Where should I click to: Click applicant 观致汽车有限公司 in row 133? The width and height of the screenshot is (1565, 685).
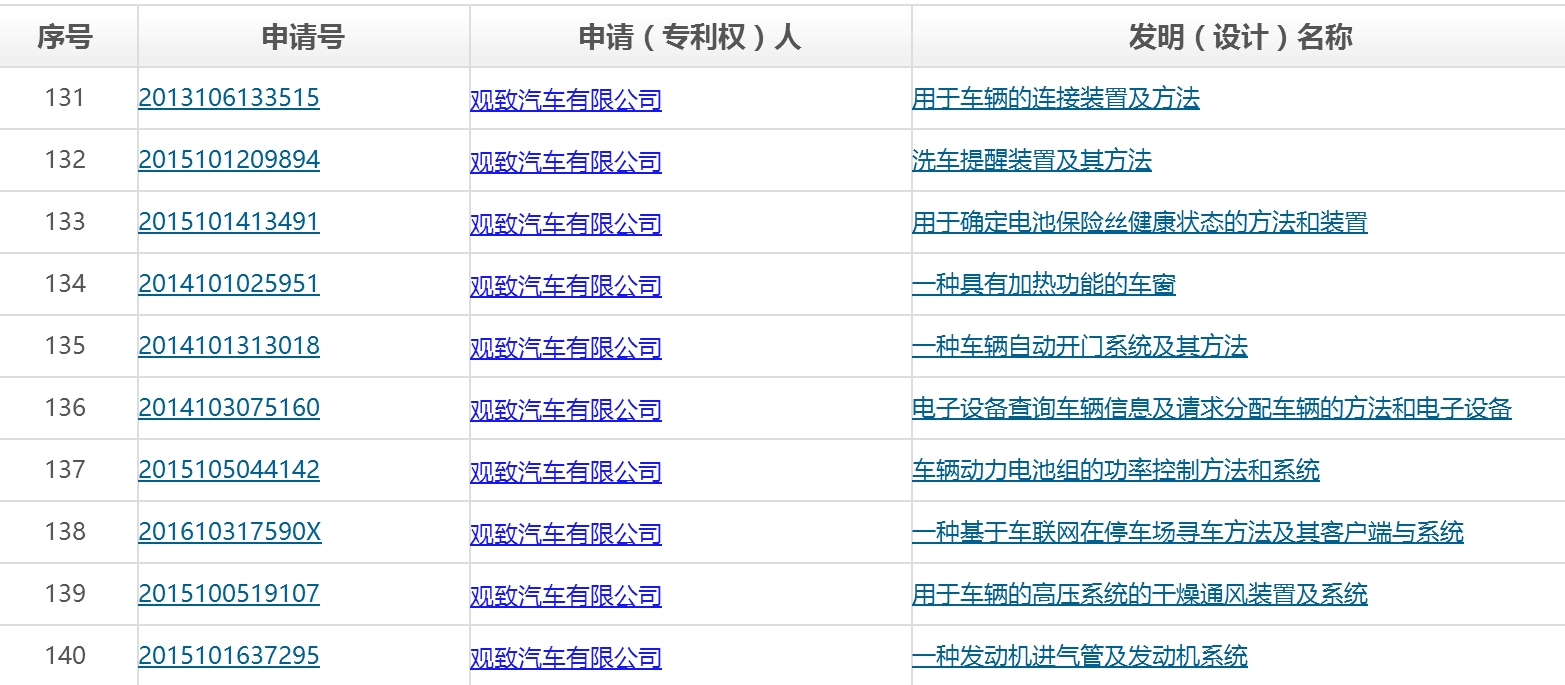(566, 224)
